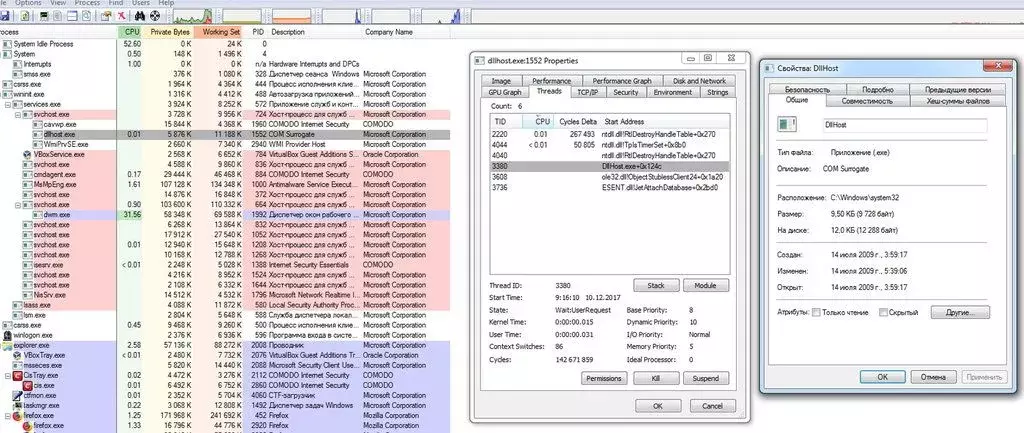
Task: Click the dllhost.exe Properties title bar icon
Action: (x=481, y=61)
